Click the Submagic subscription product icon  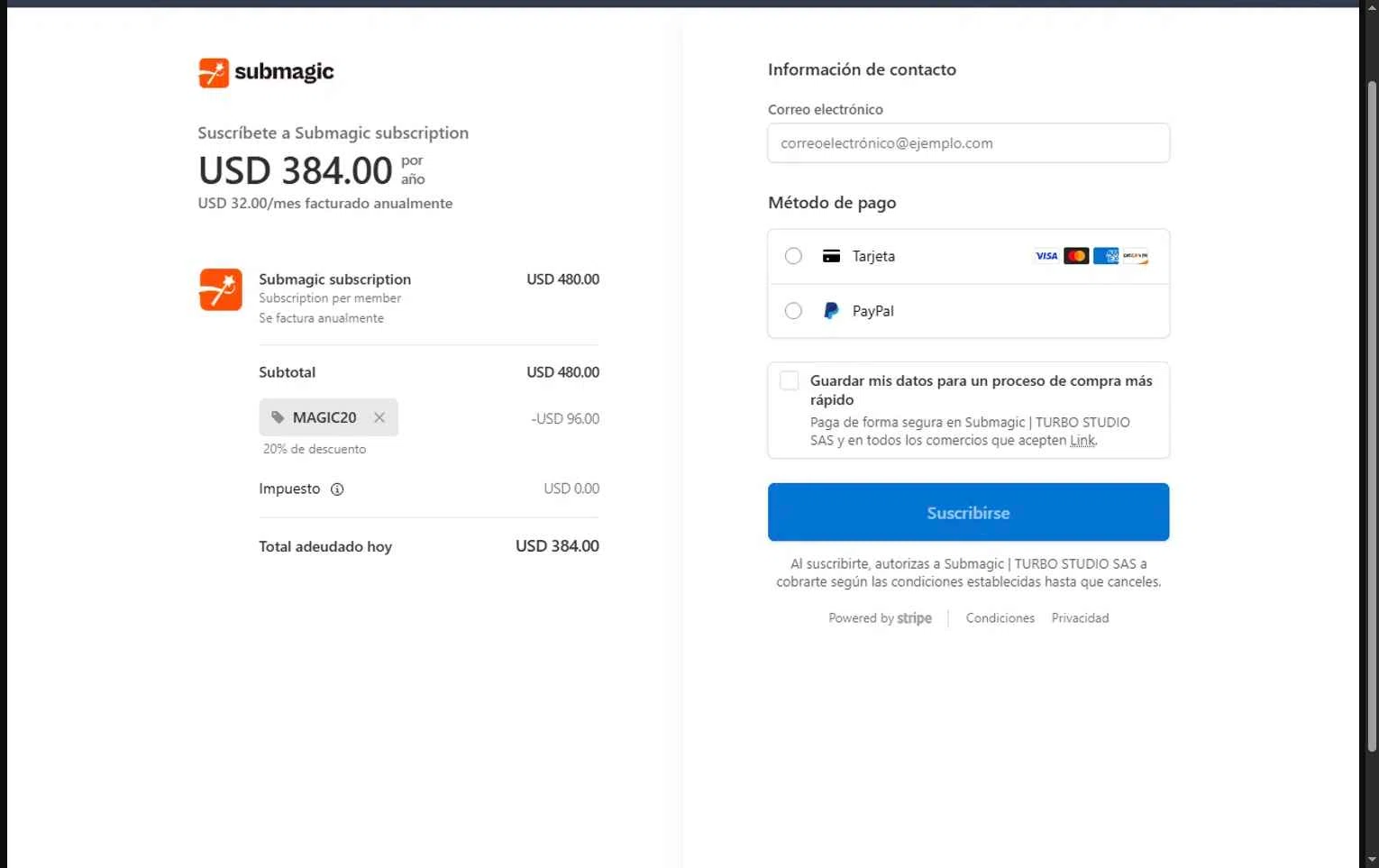click(221, 289)
